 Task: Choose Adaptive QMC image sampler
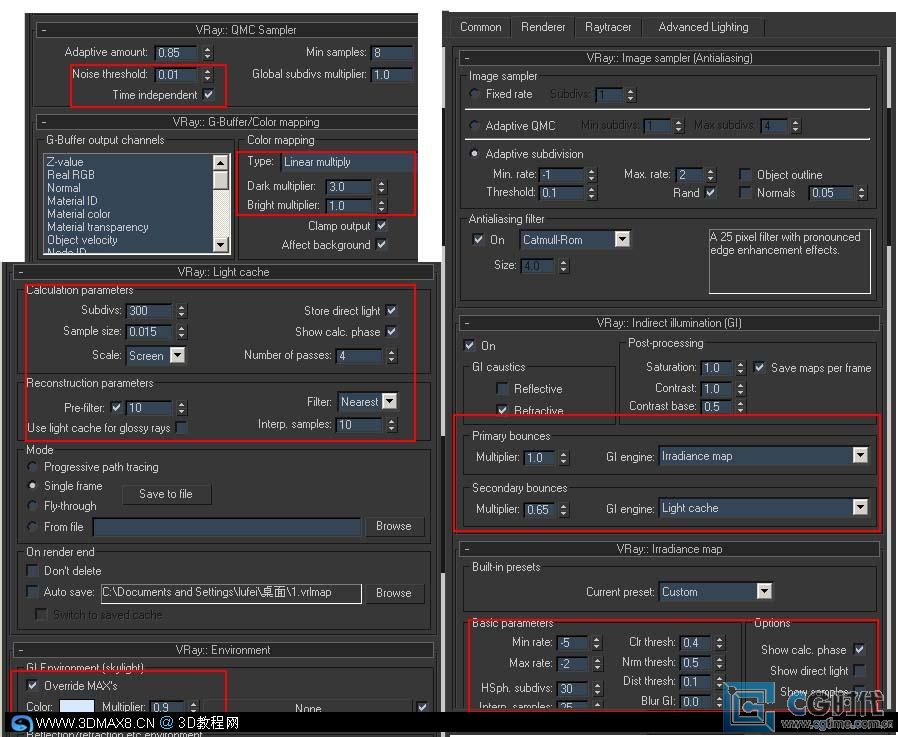click(x=474, y=125)
